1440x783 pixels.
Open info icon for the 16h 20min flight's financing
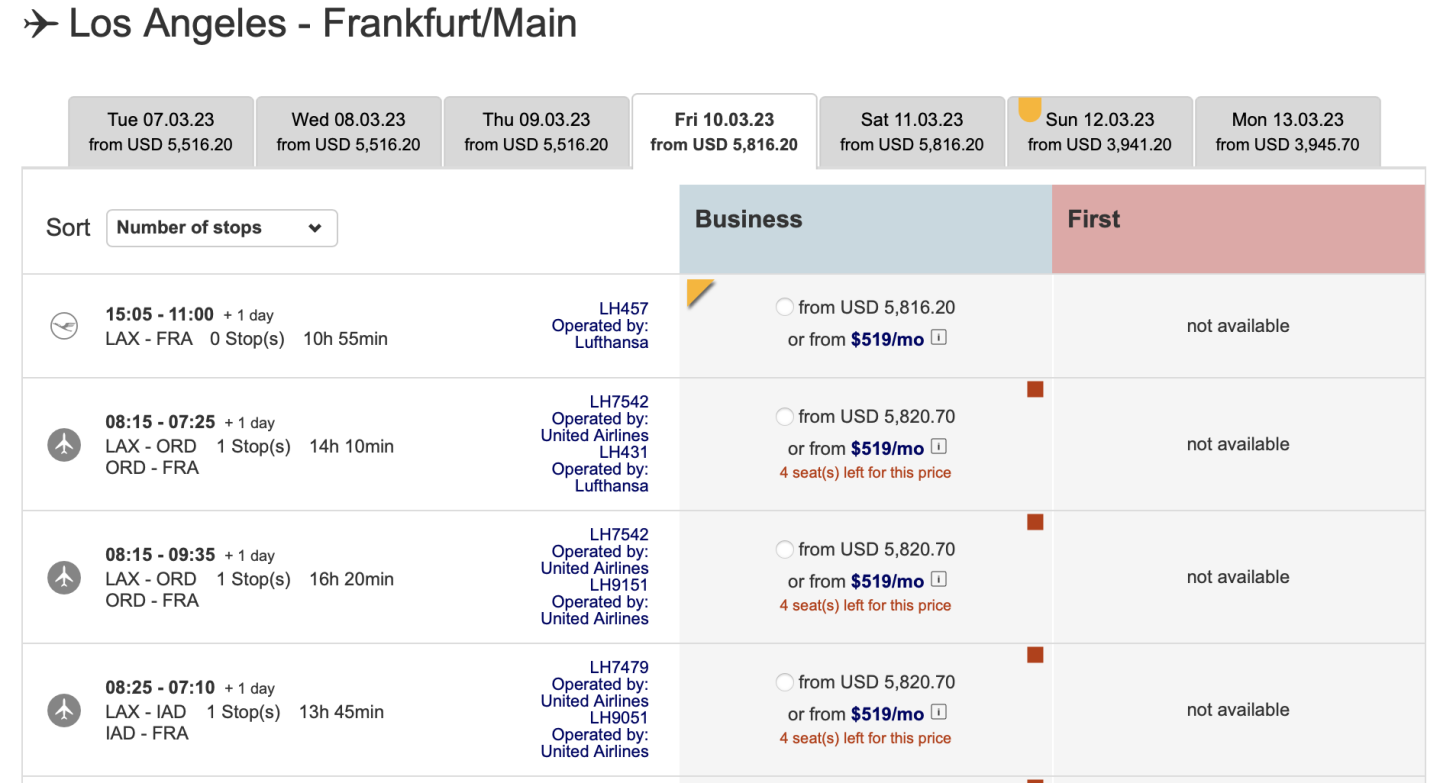[x=938, y=580]
